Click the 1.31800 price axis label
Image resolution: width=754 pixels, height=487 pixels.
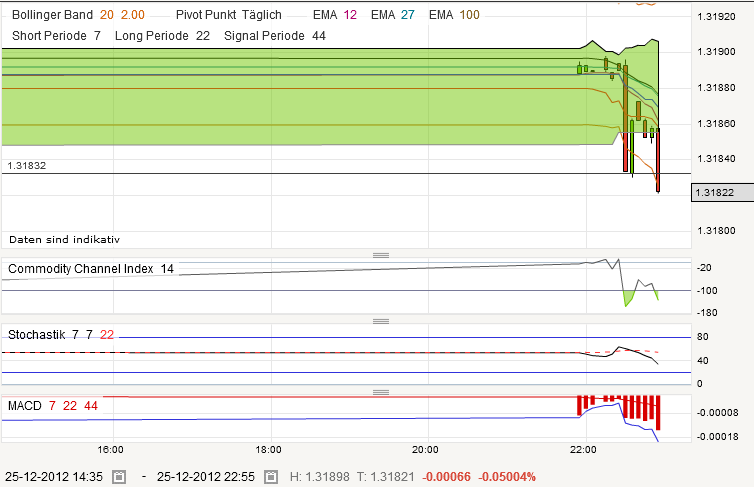(716, 231)
